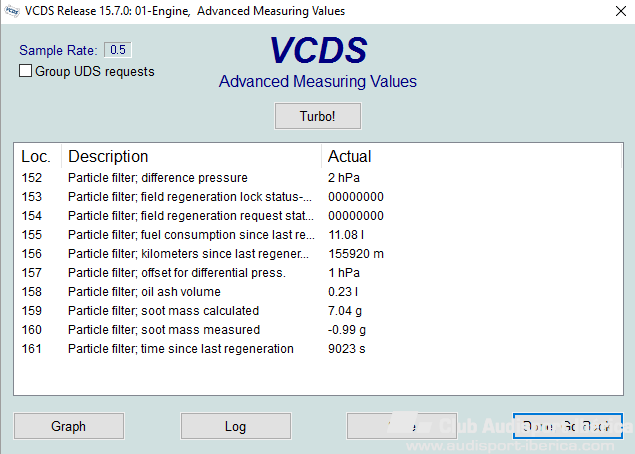Enable Group UDS requests checkbox
Image resolution: width=635 pixels, height=454 pixels.
[x=26, y=71]
